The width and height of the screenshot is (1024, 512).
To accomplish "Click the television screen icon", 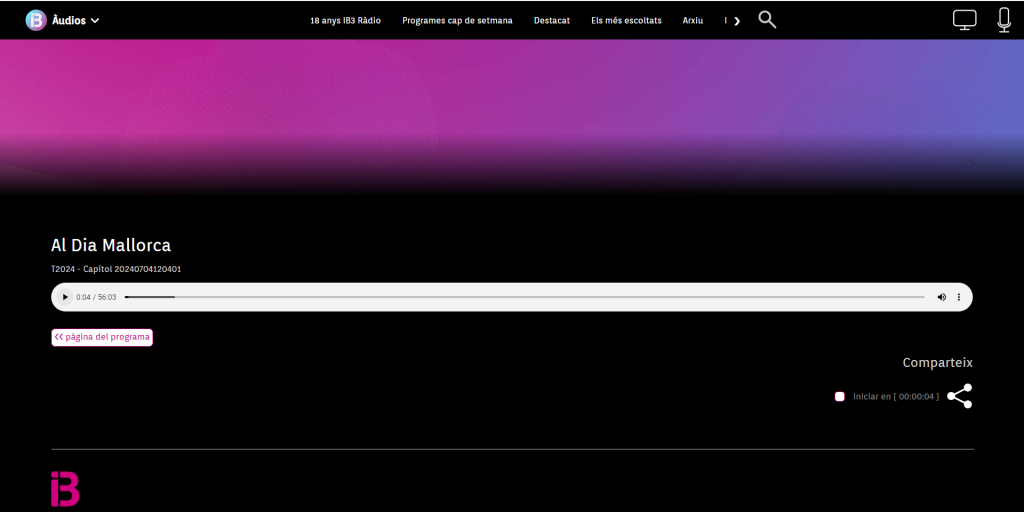I will pos(964,20).
